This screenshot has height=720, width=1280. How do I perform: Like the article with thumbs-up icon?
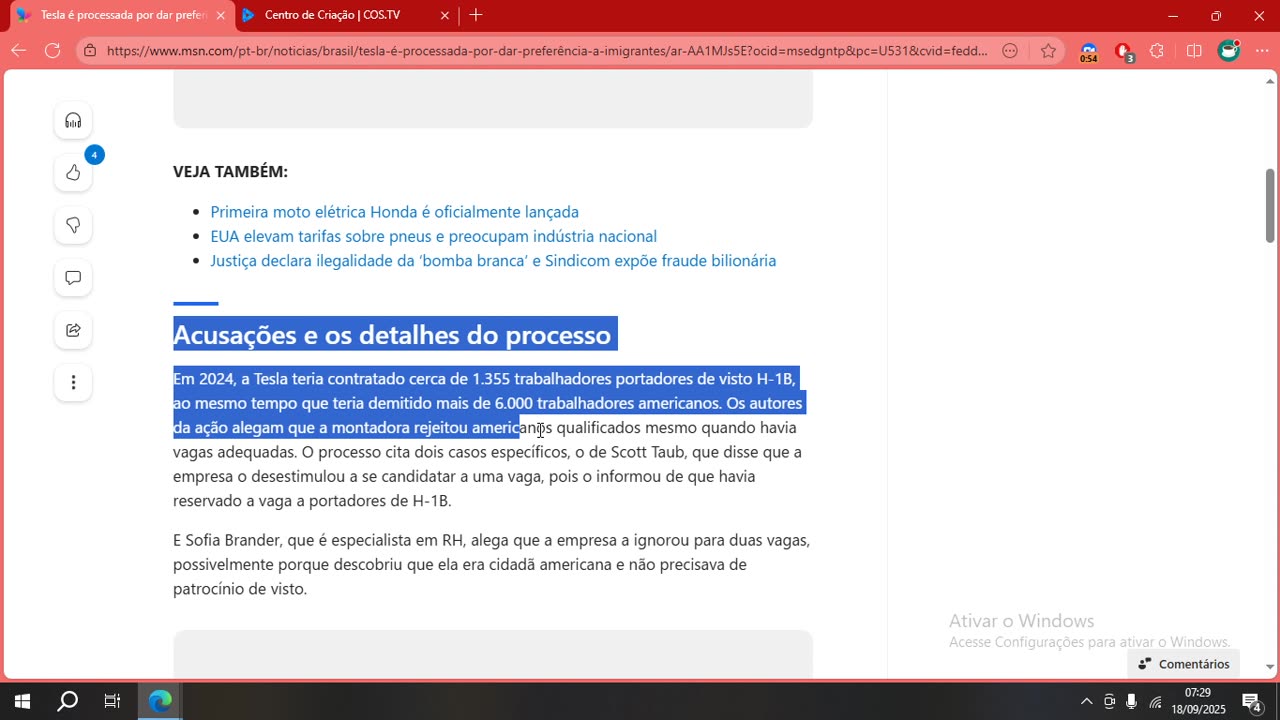73,173
